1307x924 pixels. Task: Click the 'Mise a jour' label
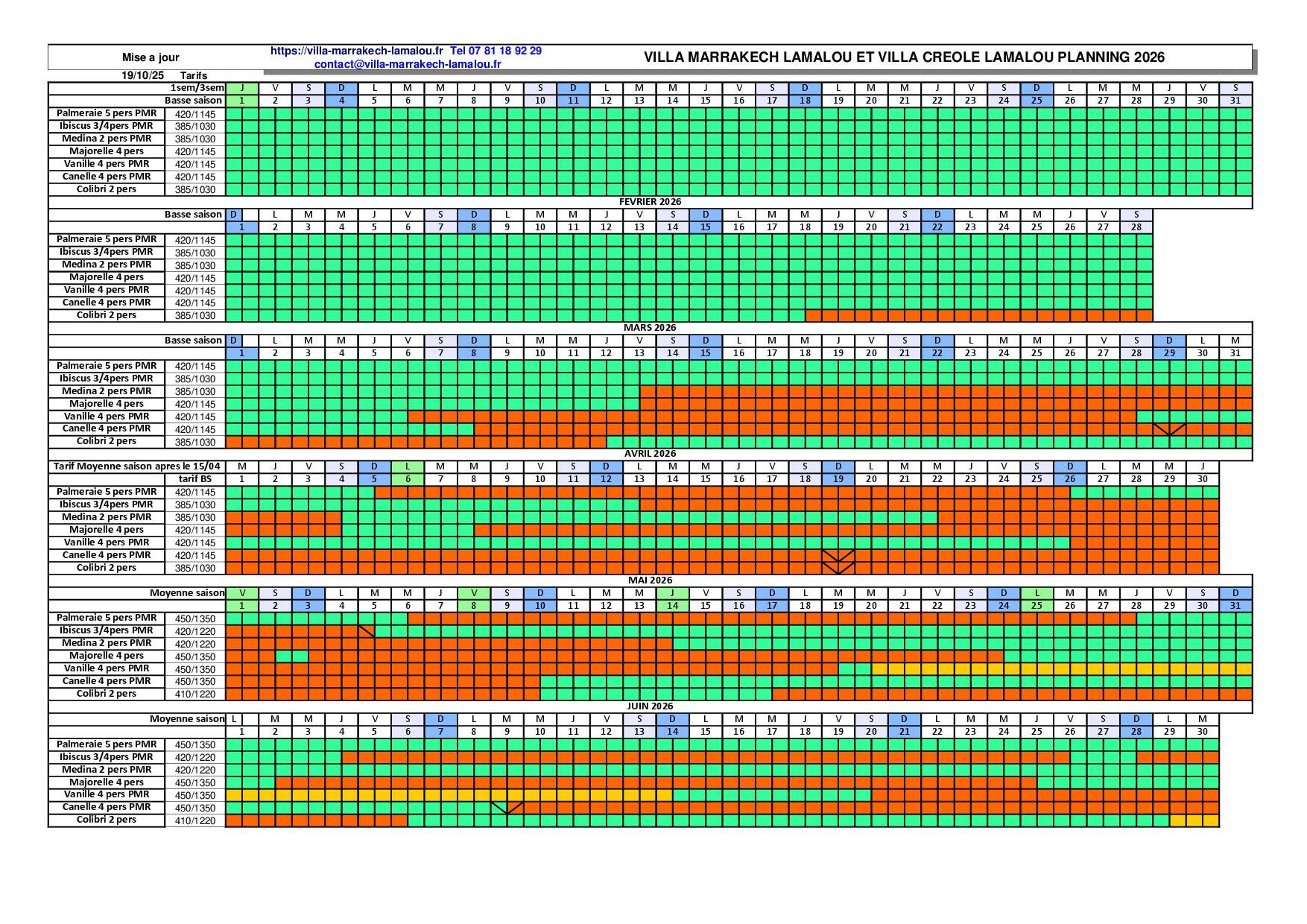pyautogui.click(x=151, y=57)
